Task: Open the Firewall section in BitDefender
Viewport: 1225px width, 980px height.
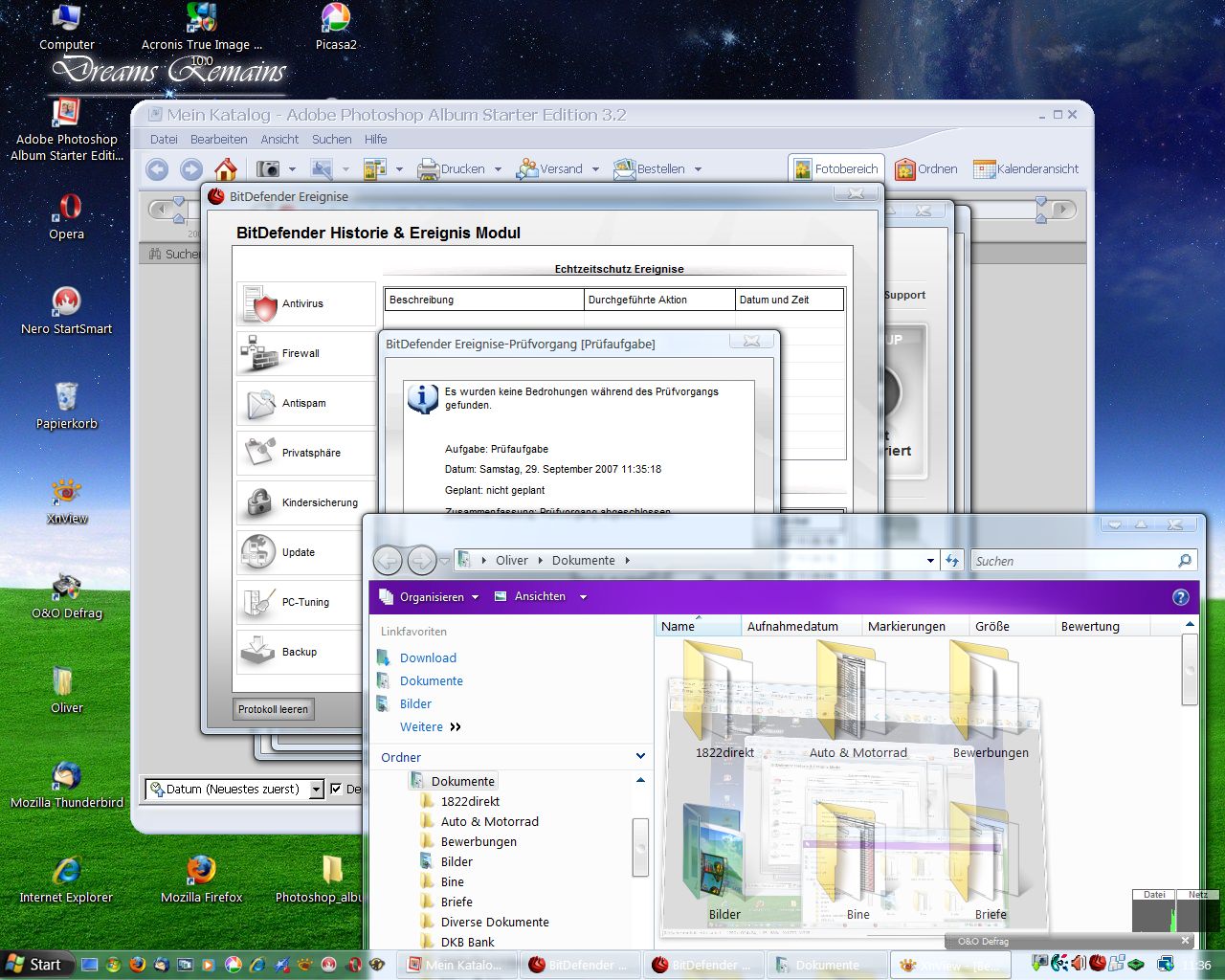Action: tap(305, 353)
